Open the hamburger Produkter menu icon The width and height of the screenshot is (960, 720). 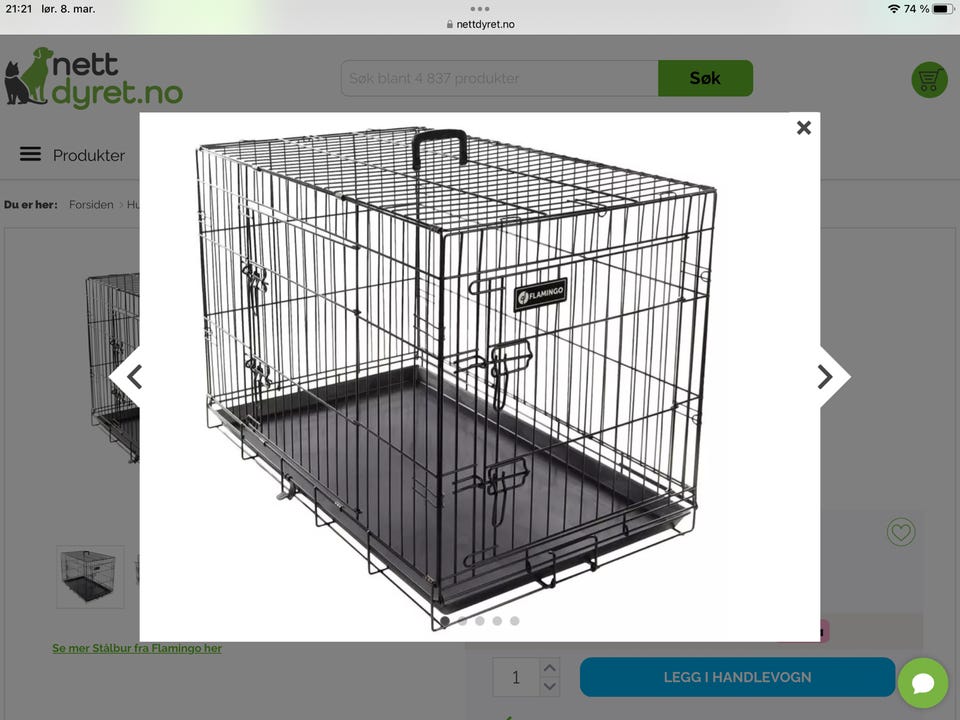pos(30,154)
